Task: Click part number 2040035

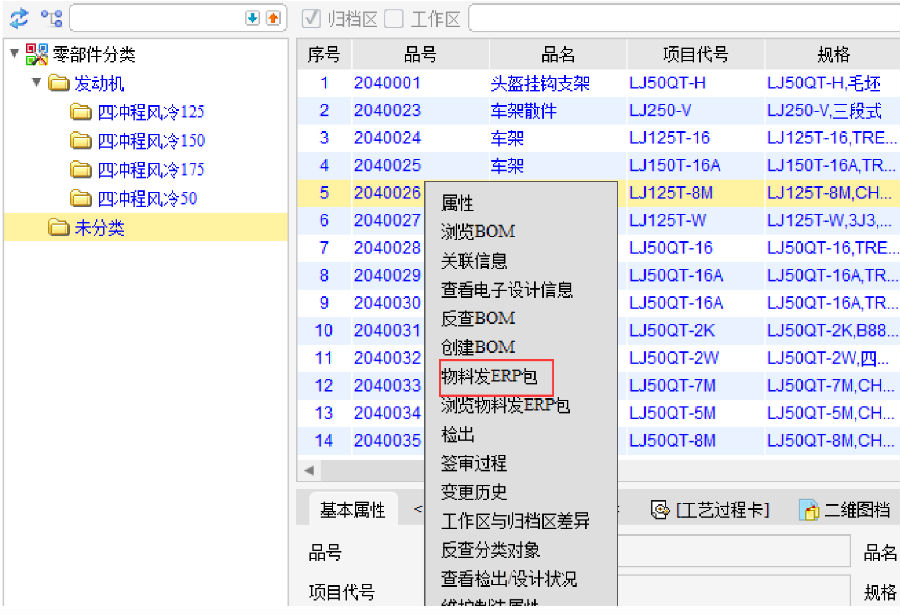Action: click(387, 441)
